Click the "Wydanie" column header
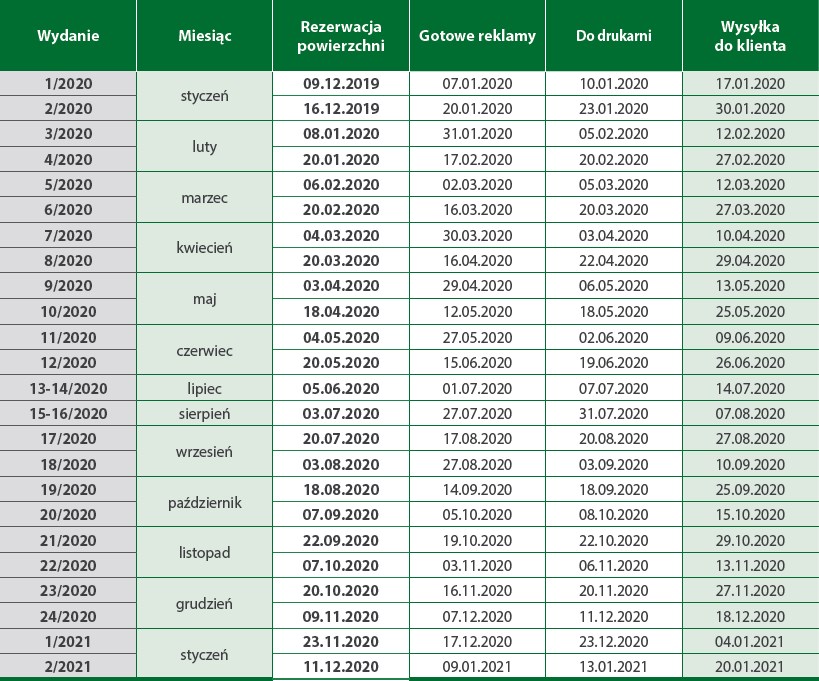Image resolution: width=819 pixels, height=681 pixels. [x=68, y=36]
